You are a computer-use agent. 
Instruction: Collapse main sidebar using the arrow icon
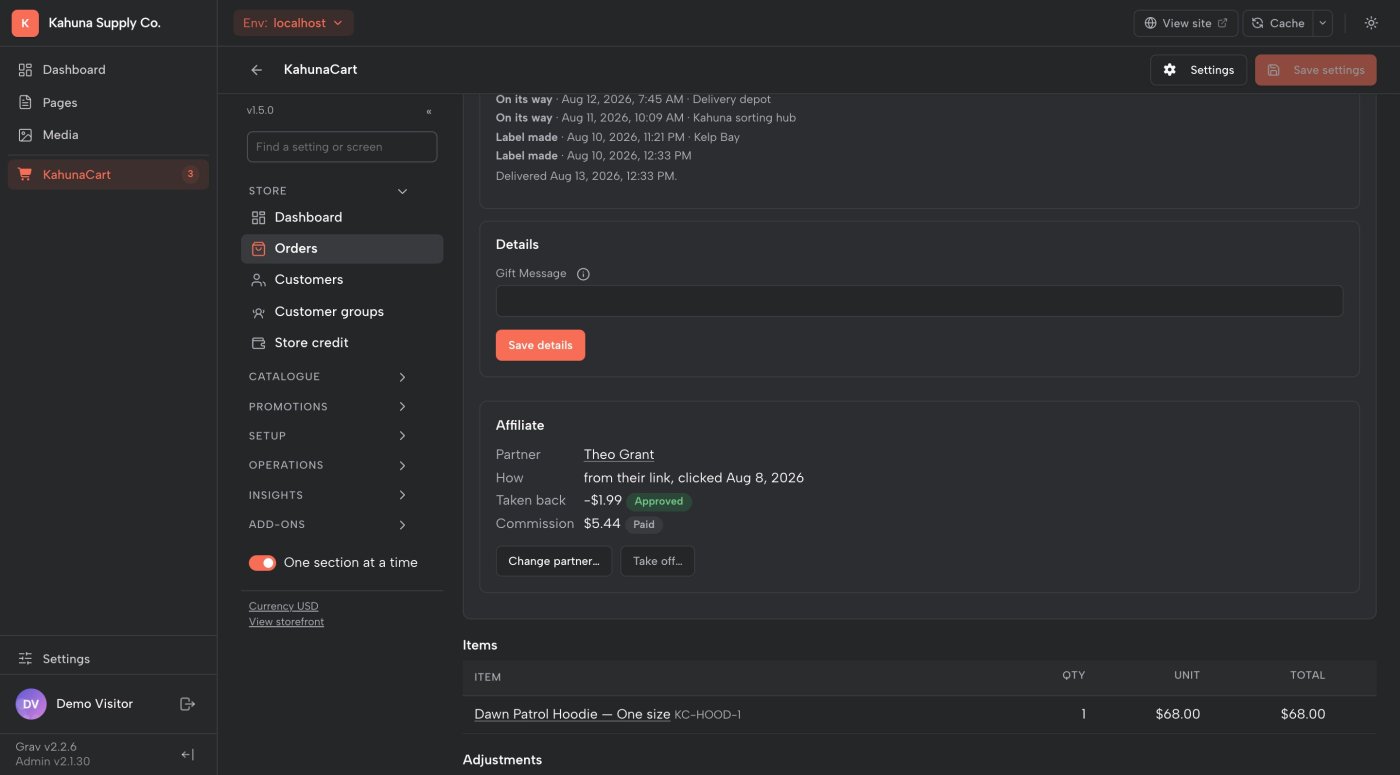187,755
